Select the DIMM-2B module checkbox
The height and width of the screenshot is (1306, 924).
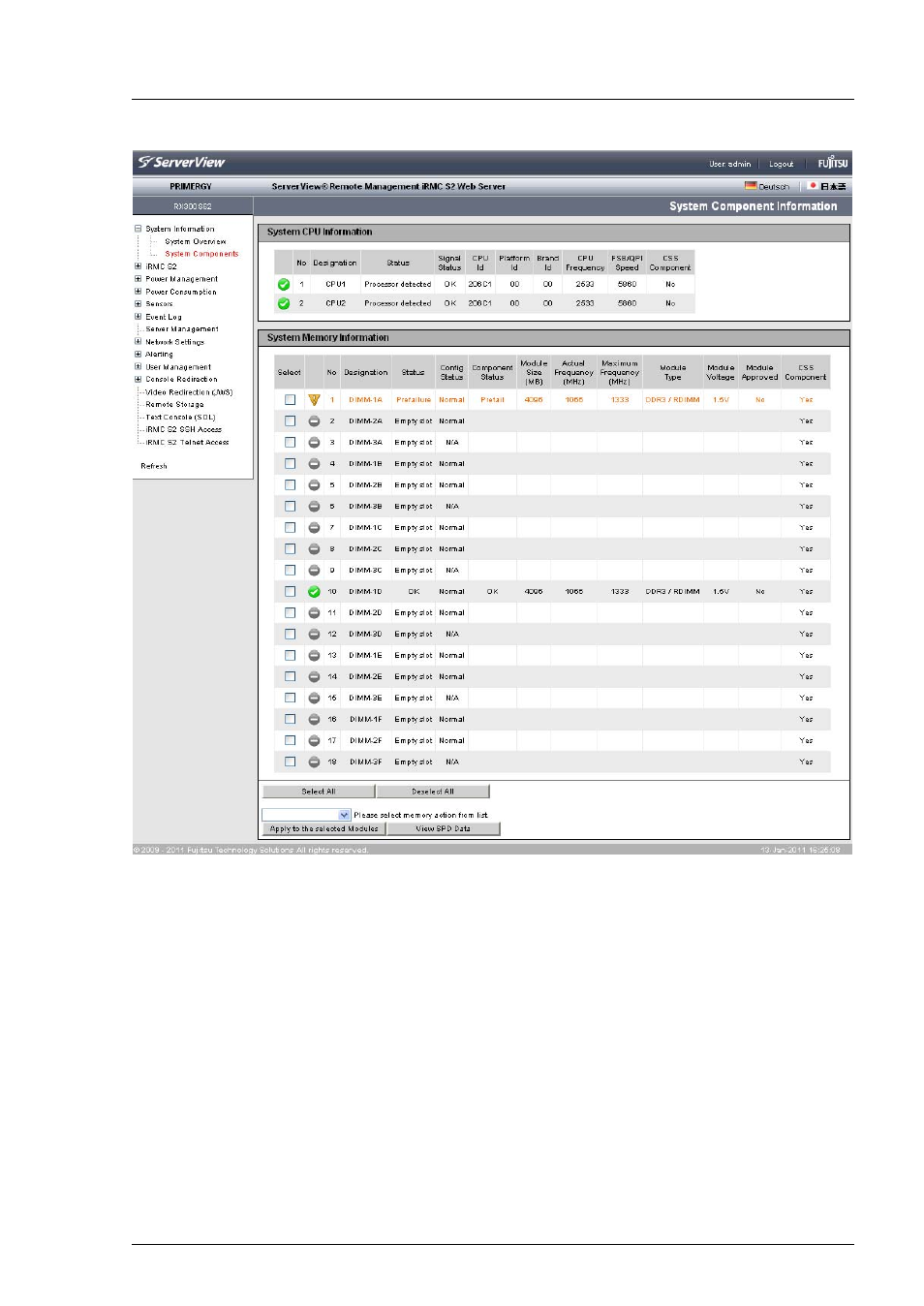pos(290,485)
